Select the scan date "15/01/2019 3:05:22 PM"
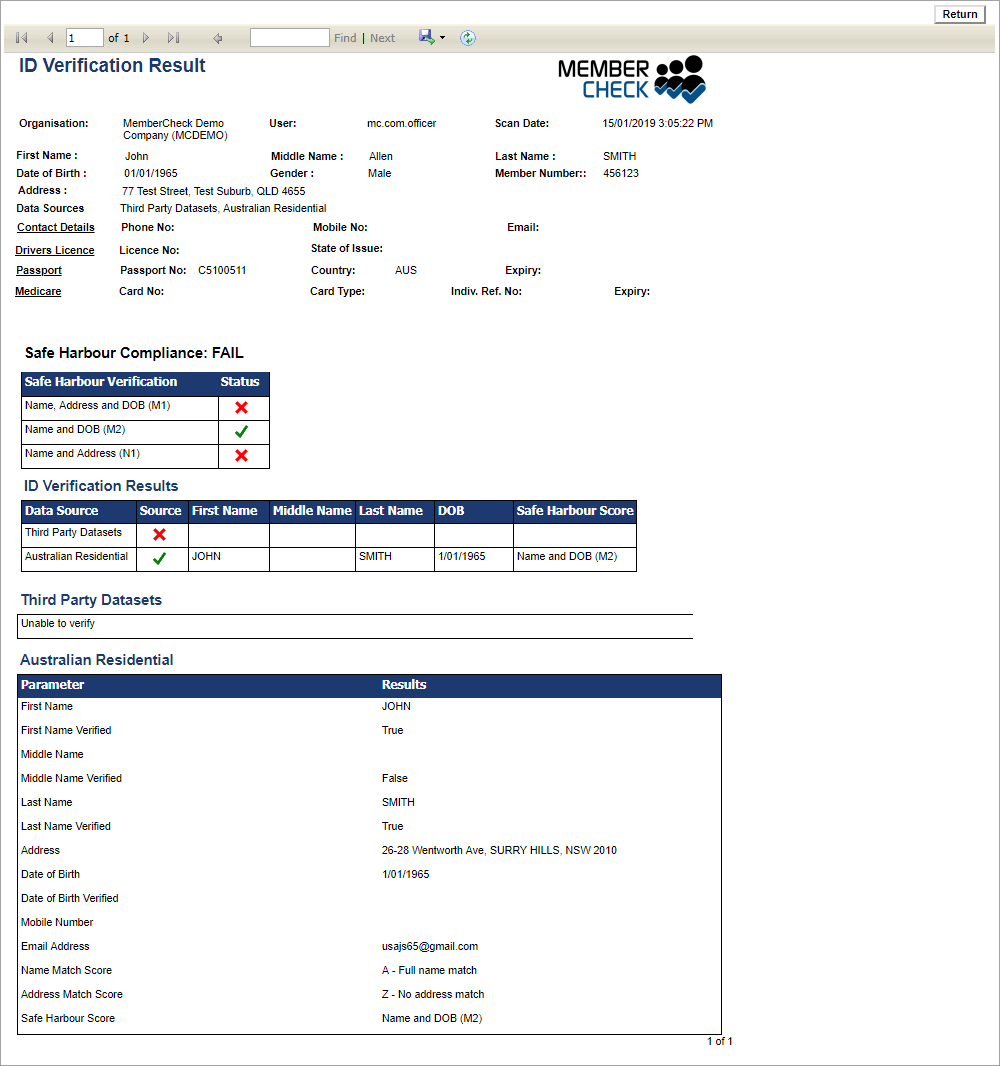Screen dimensions: 1000x1066 pos(657,123)
